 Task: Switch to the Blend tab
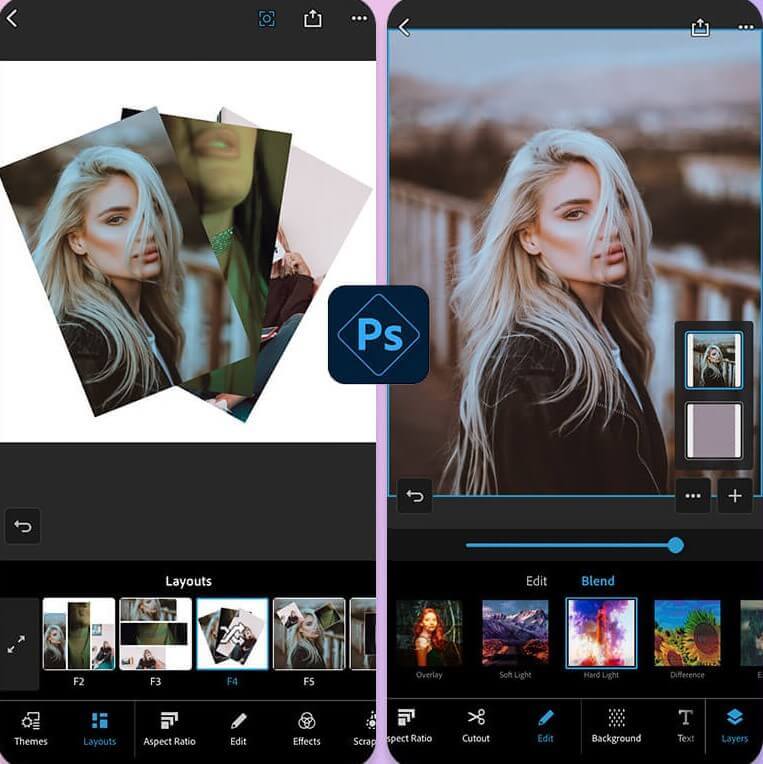(597, 581)
